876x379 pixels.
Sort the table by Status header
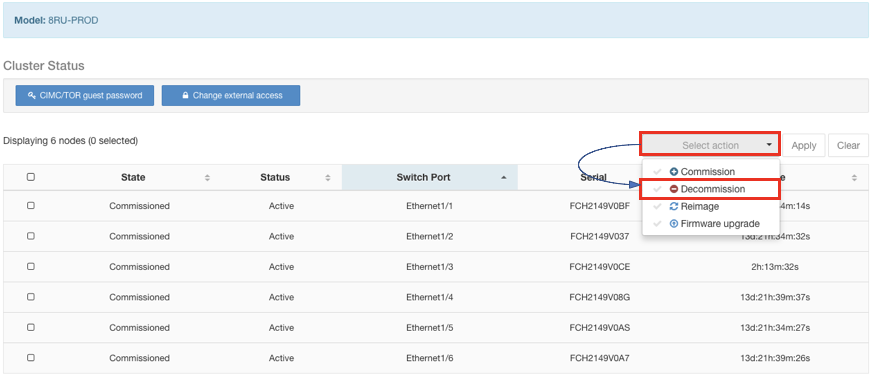tap(275, 178)
